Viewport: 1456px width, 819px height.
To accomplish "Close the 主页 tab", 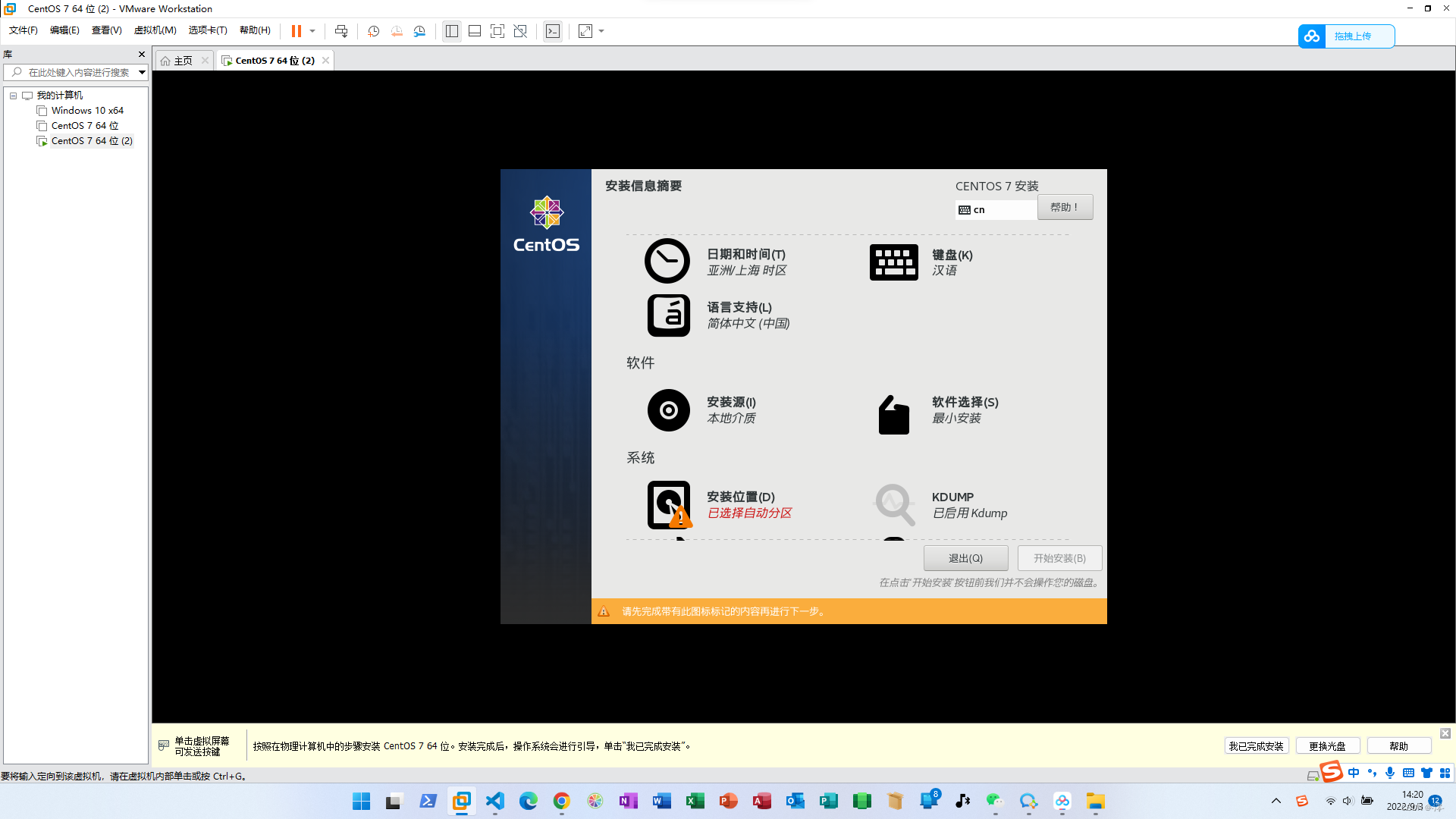I will [x=205, y=61].
